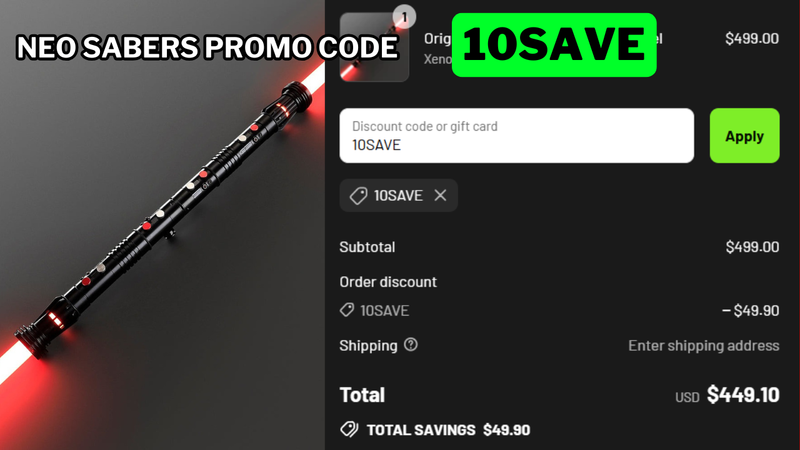
Task: Click the discount code input field
Action: 516,136
